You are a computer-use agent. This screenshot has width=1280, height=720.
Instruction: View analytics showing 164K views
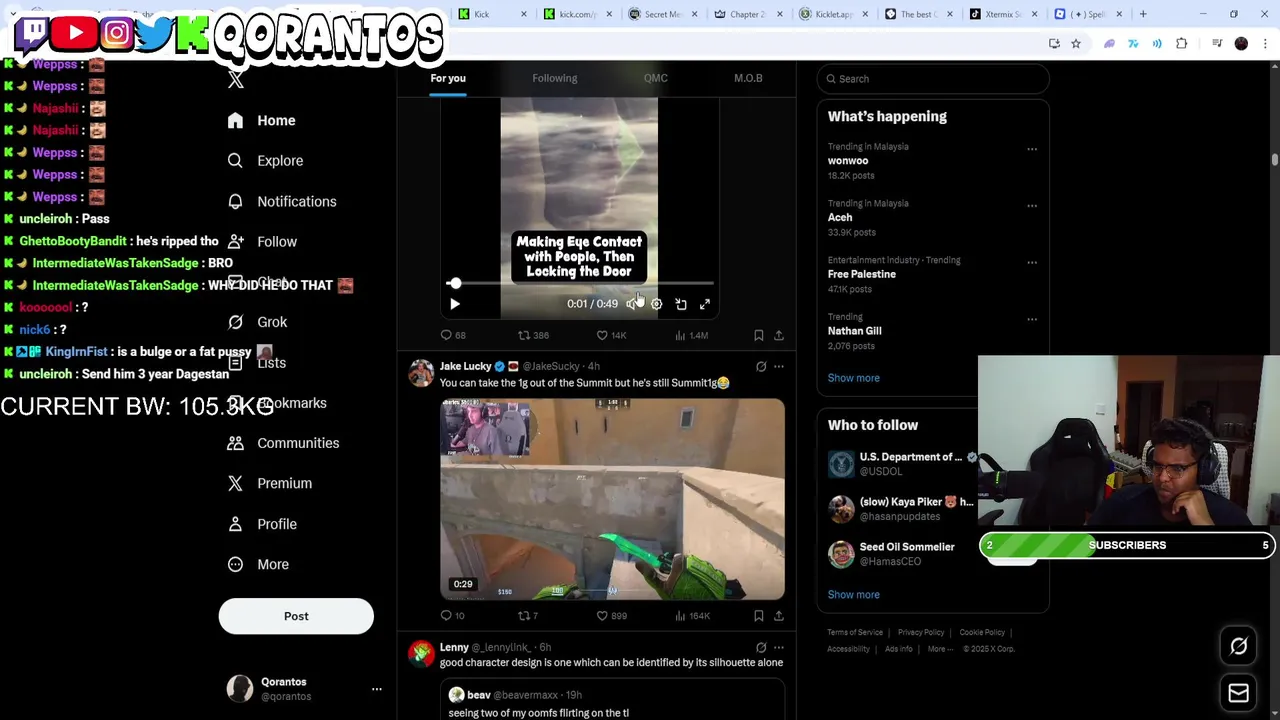tap(692, 615)
